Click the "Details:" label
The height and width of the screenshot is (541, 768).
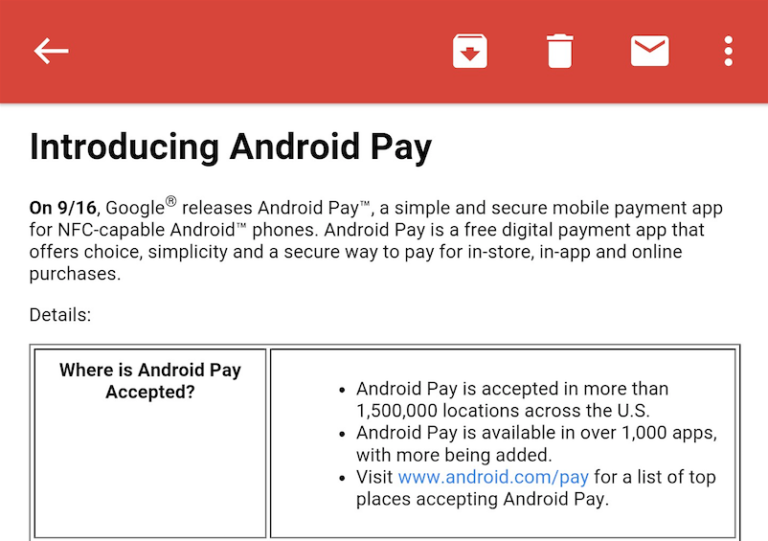tap(60, 315)
